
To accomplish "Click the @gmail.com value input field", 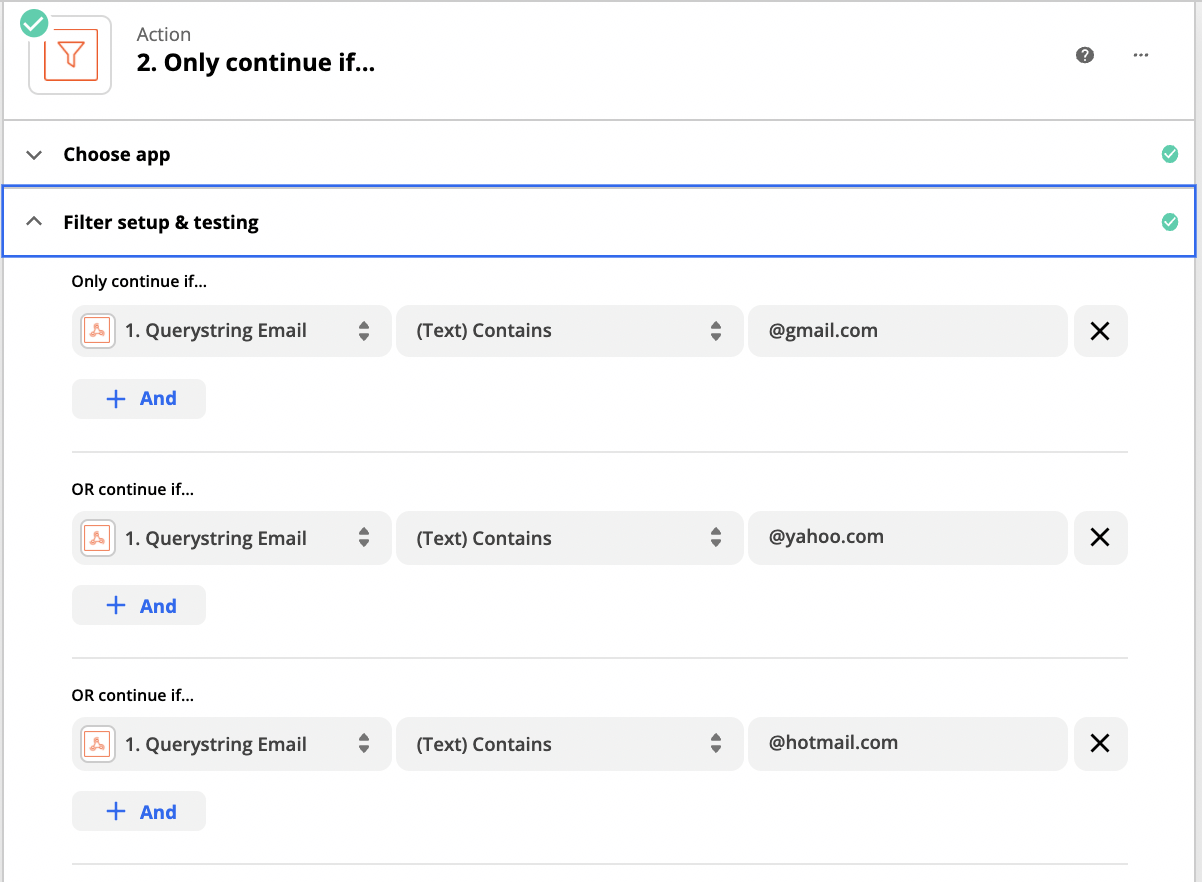I will pos(907,331).
